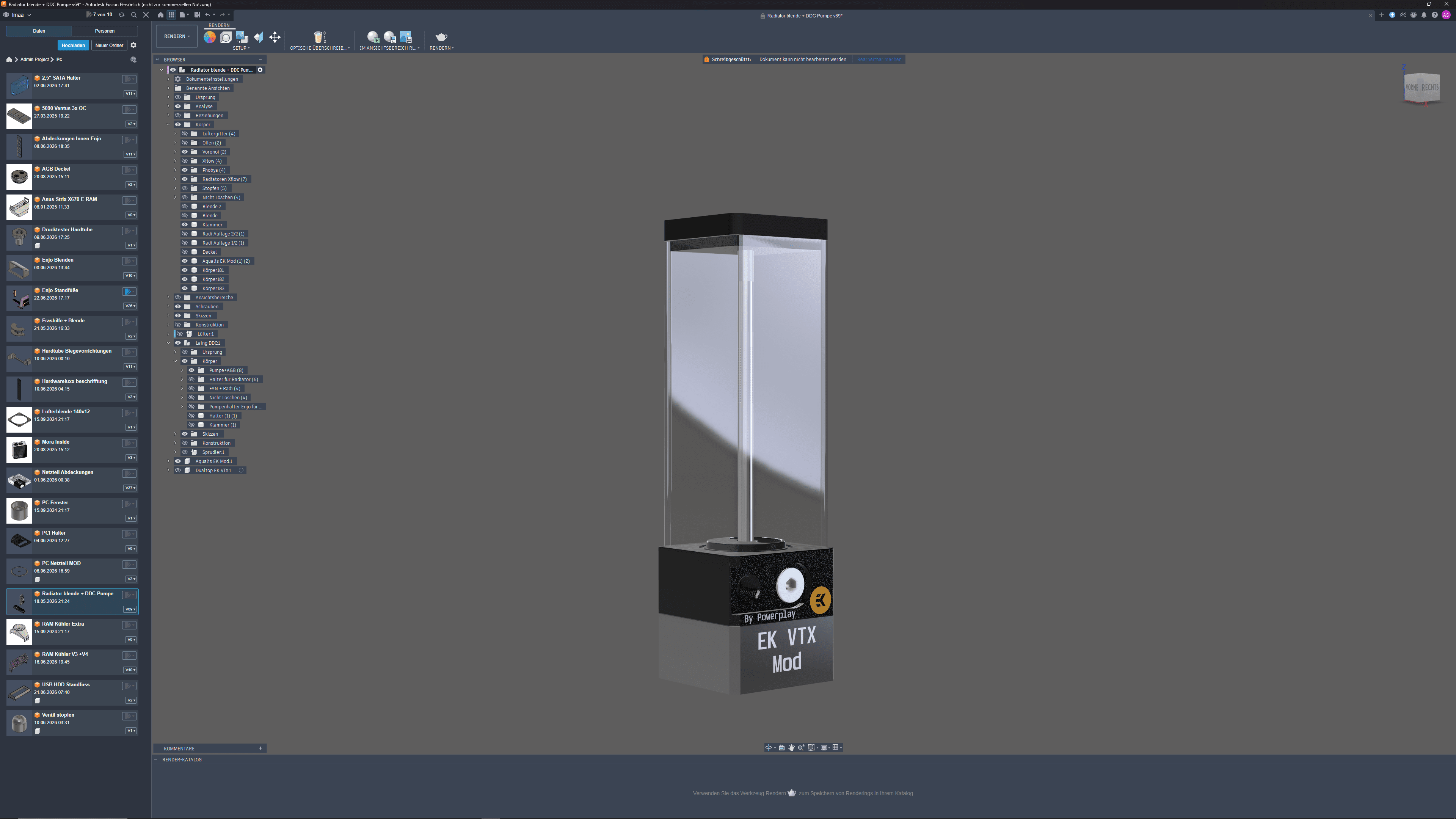Click the Decal tool icon

pyautogui.click(x=242, y=37)
